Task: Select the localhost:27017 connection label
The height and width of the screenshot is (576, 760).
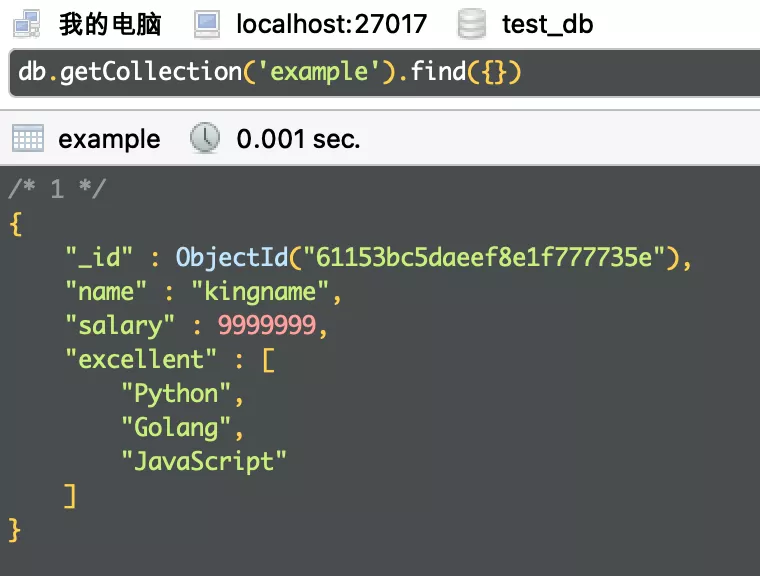Action: 331,23
